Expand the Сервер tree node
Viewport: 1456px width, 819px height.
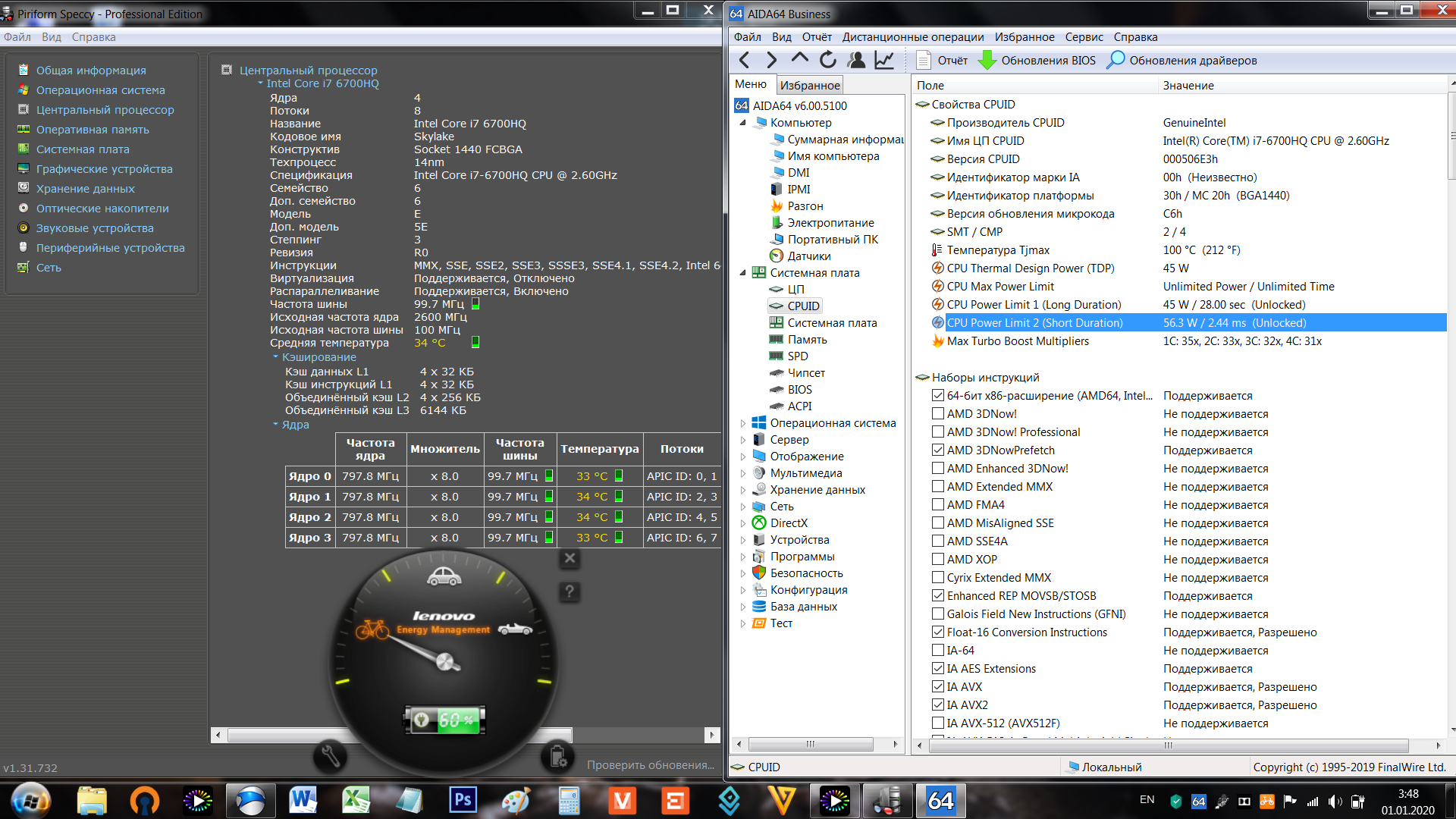pyautogui.click(x=743, y=440)
